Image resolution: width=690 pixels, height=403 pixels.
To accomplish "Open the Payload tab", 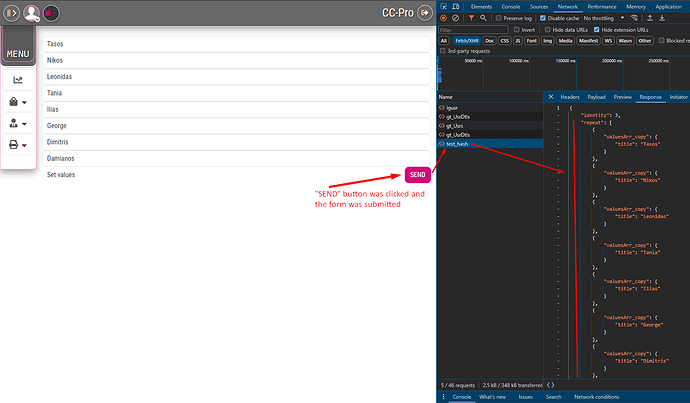I will point(596,97).
